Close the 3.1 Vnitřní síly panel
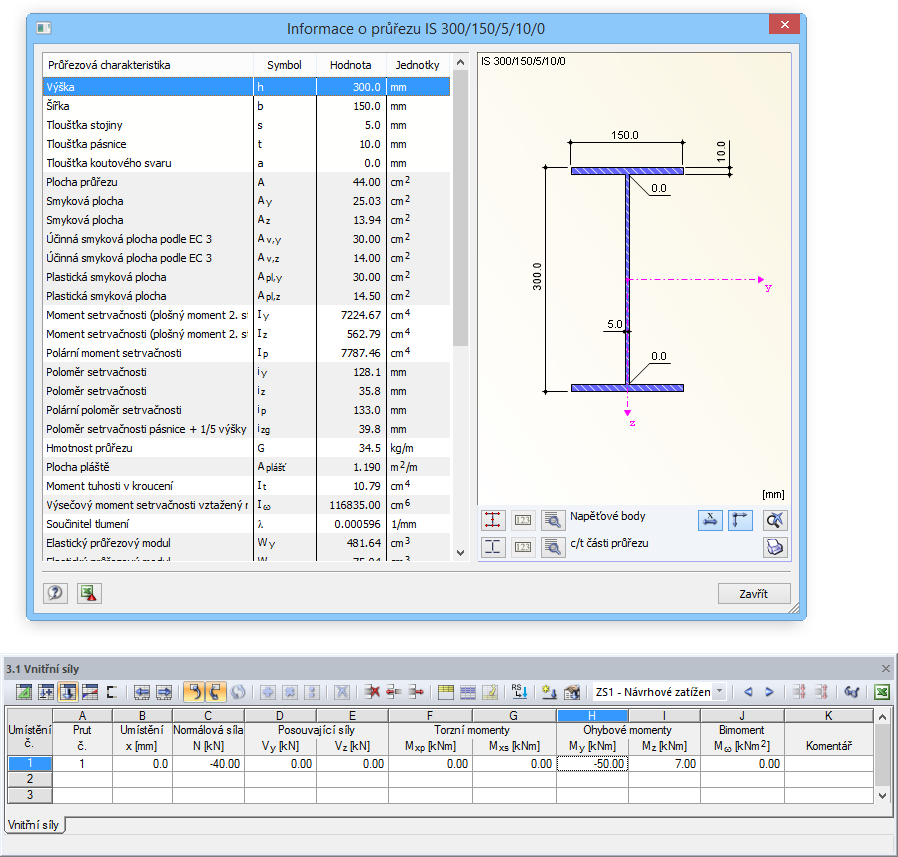Viewport: 898px width, 857px height. coord(885,668)
